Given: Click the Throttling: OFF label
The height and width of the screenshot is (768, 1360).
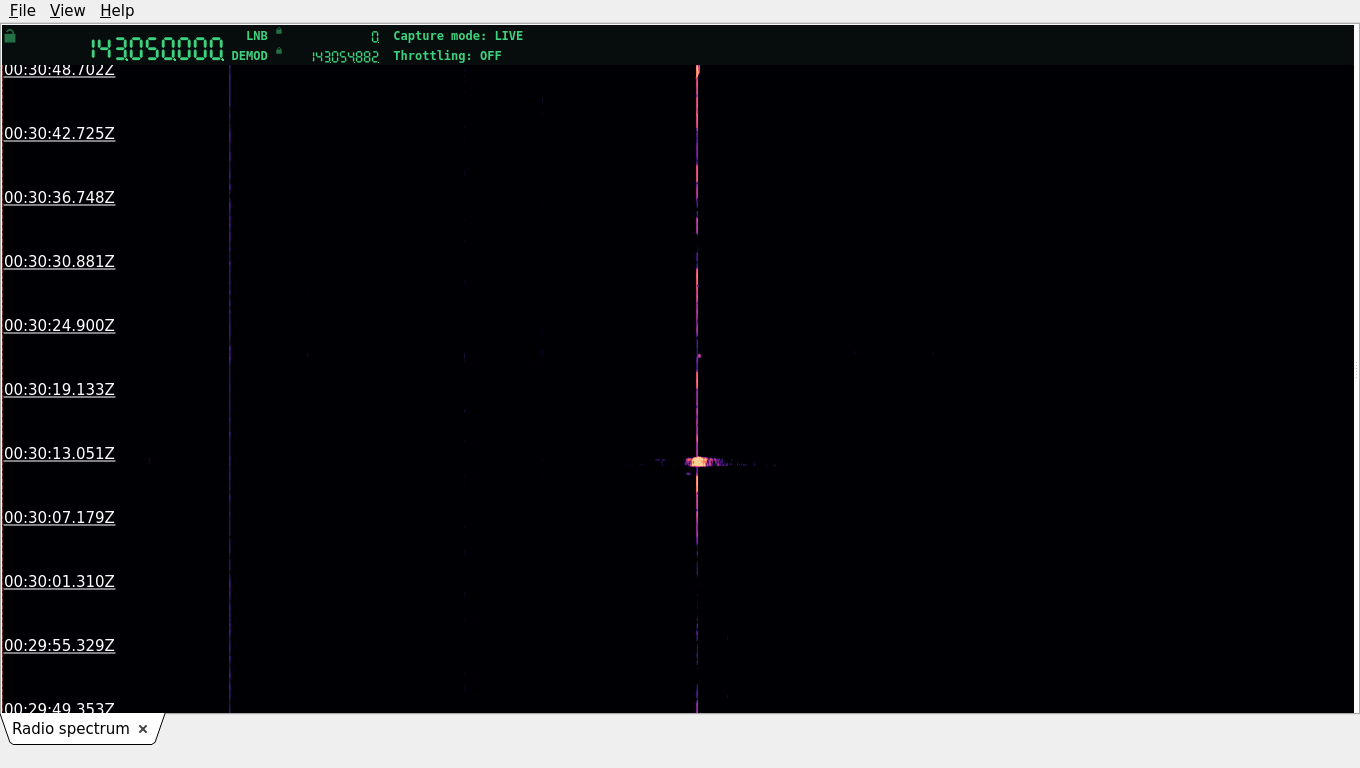Looking at the screenshot, I should [447, 56].
